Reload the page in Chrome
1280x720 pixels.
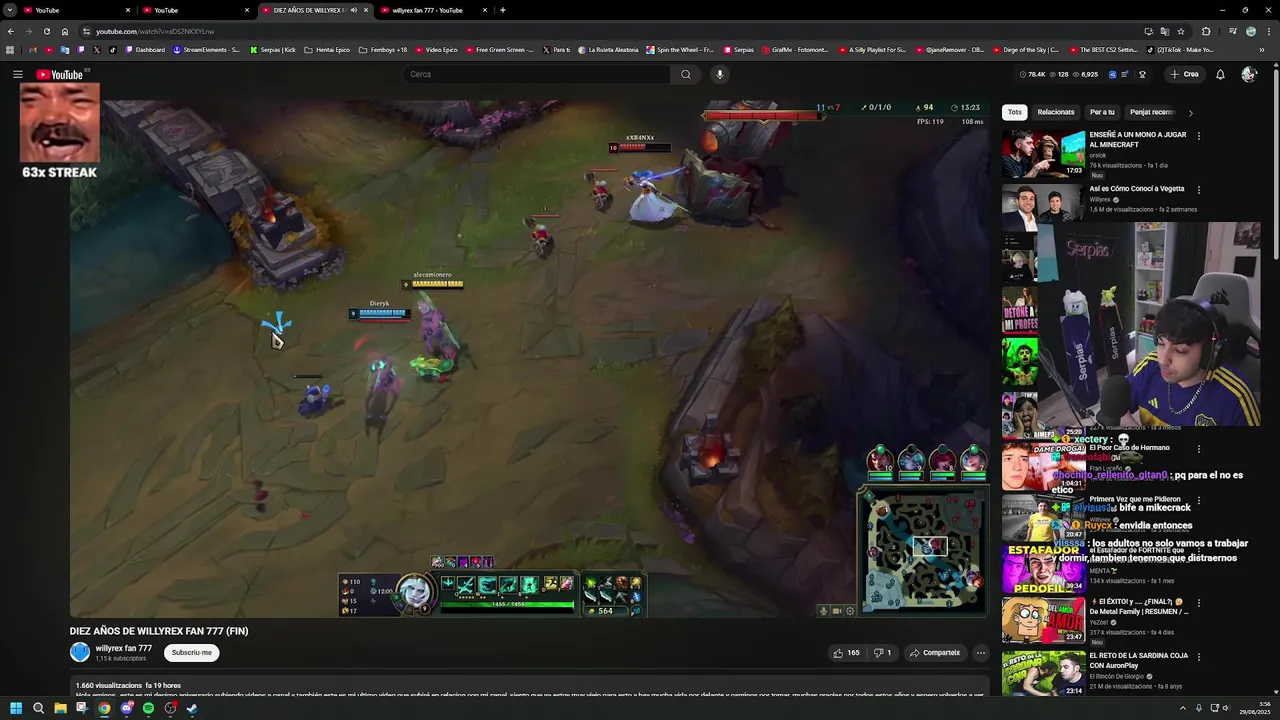46,31
